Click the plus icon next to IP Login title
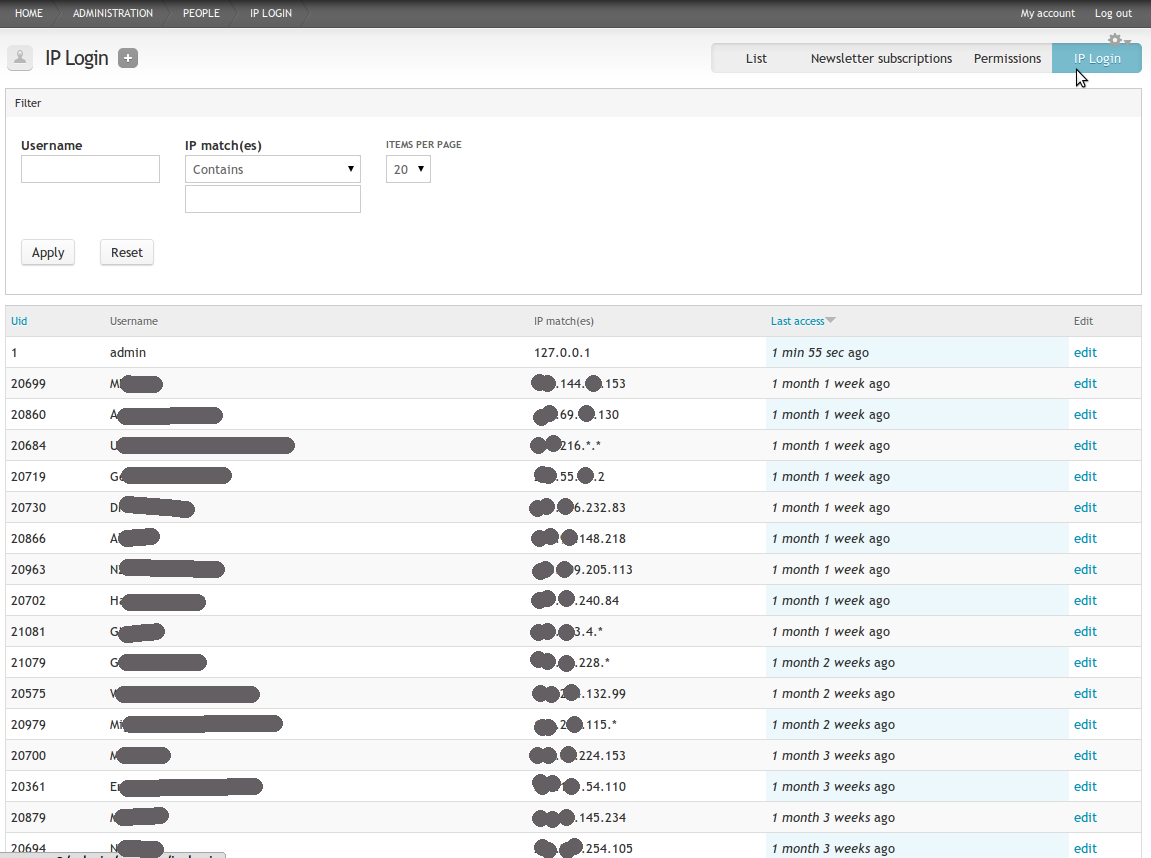The image size is (1151, 858). 128,58
